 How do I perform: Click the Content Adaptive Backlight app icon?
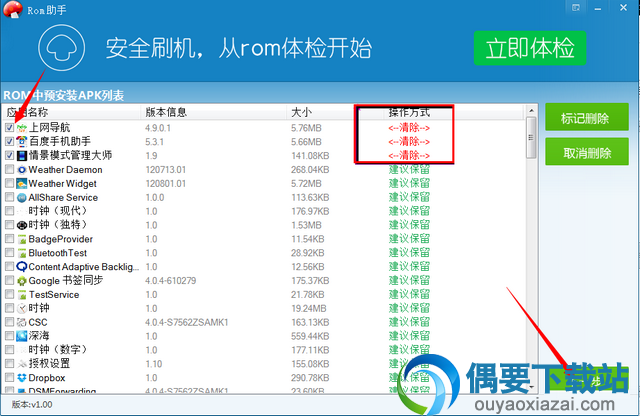pyautogui.click(x=22, y=267)
